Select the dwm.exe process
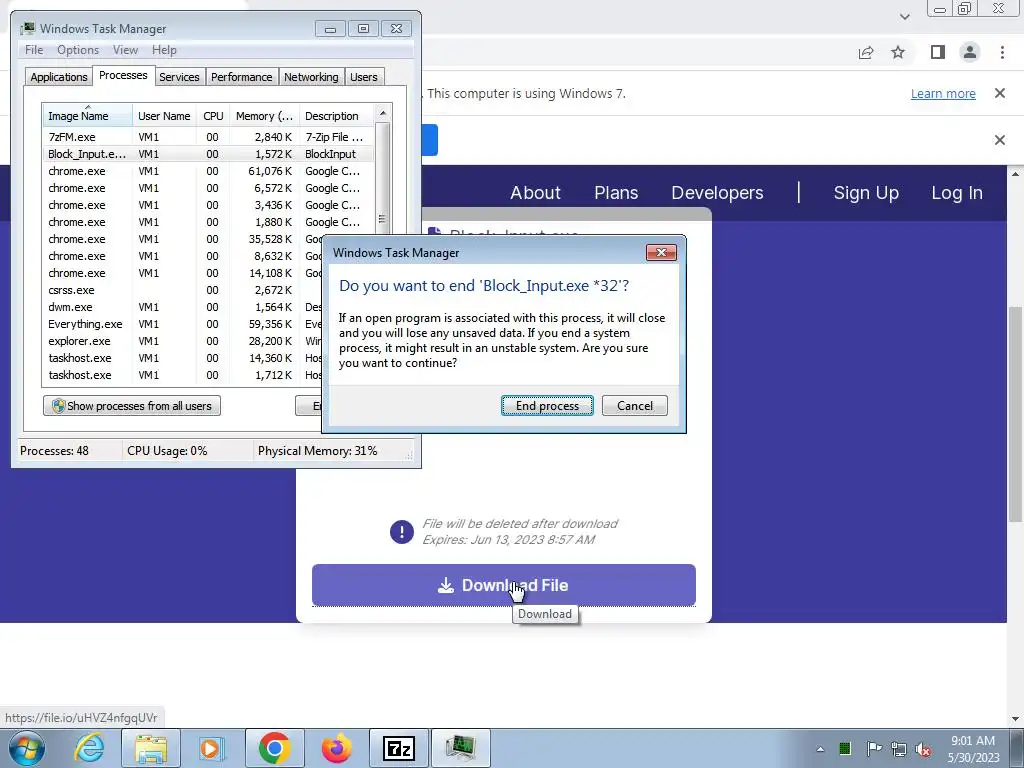The height and width of the screenshot is (768, 1024). (183, 307)
